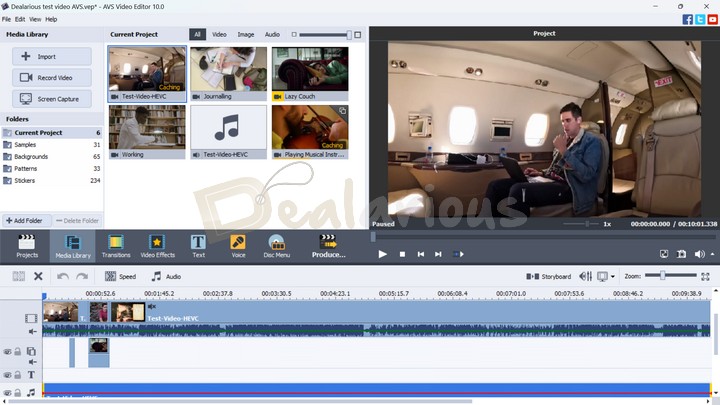Open the Twitter link icon
This screenshot has width=720, height=405.
coord(700,19)
